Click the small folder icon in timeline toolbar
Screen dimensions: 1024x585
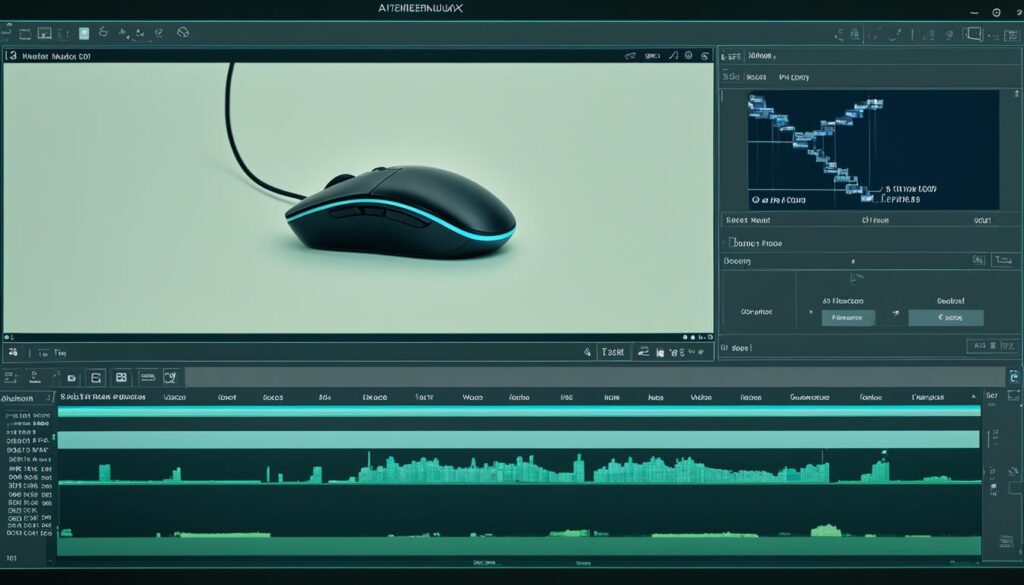[x=71, y=378]
